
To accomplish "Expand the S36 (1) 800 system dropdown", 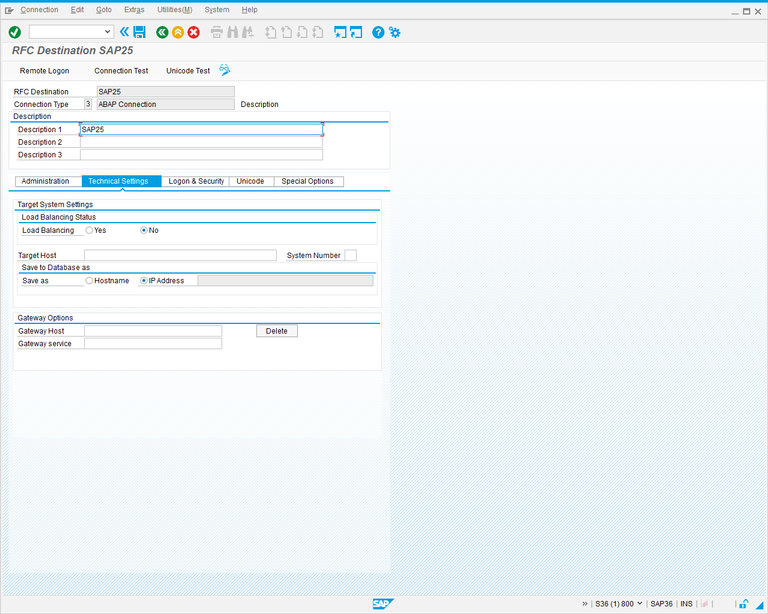I will (639, 604).
